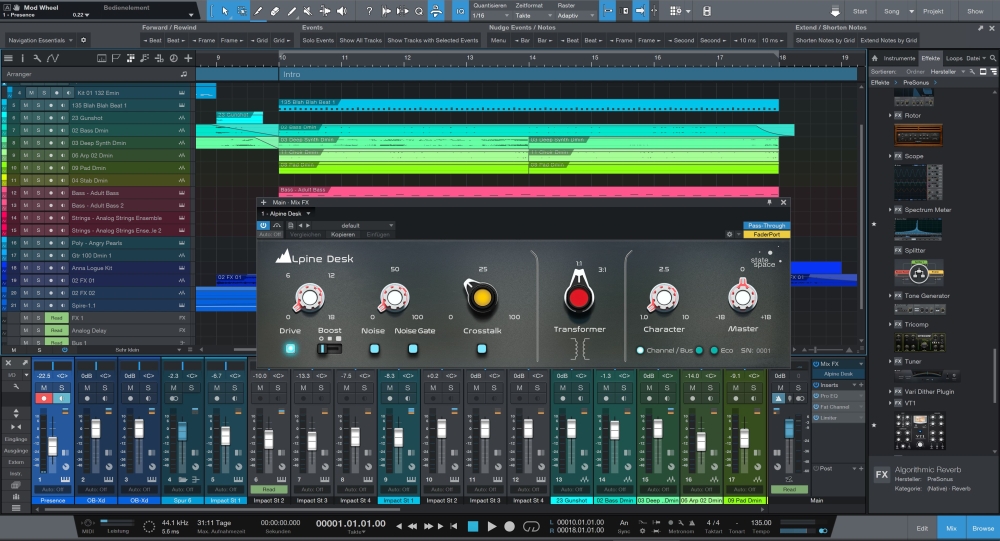Select the Range tool

point(242,11)
